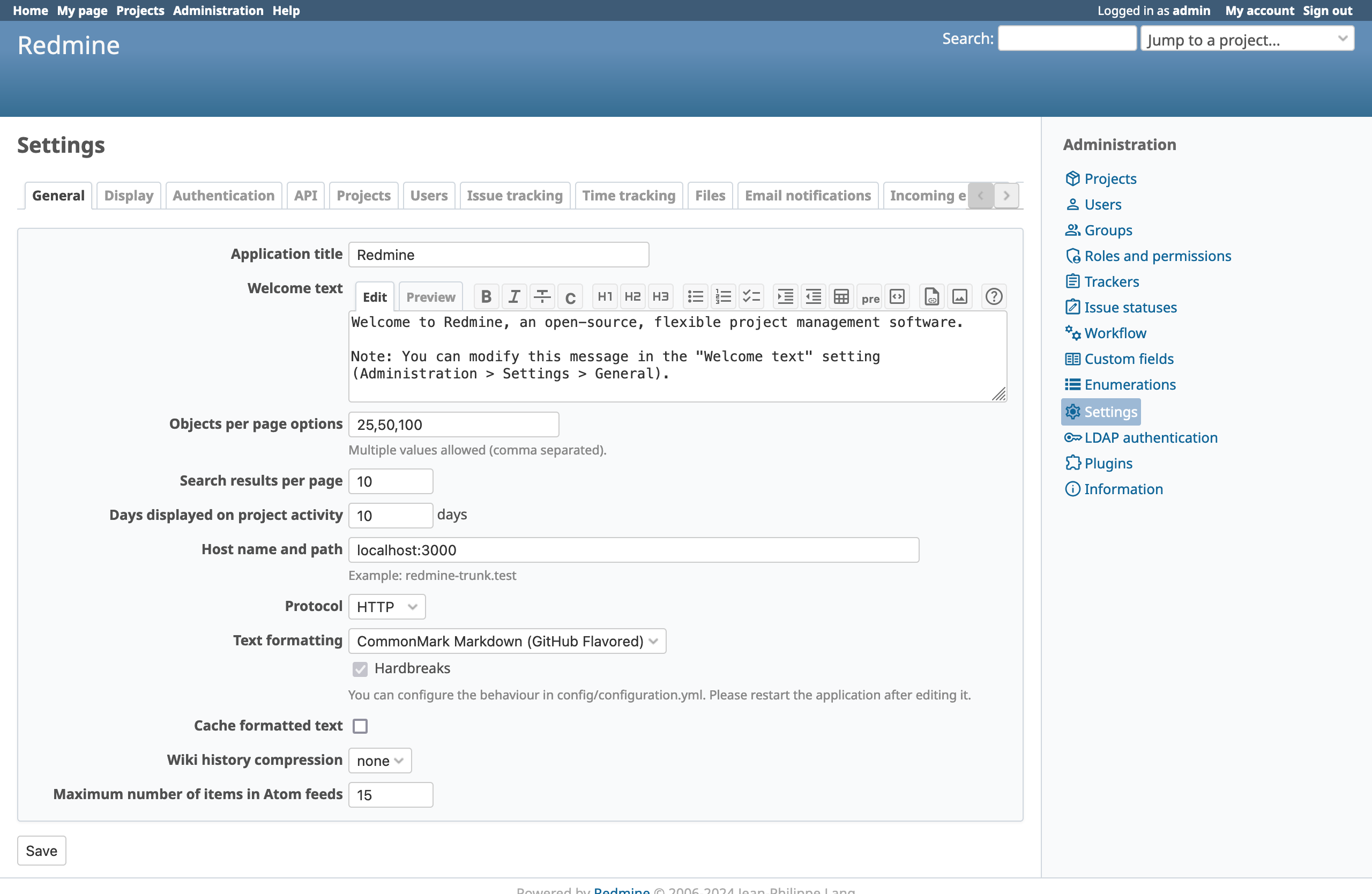
Task: Click the task list toolbar icon
Action: [x=751, y=297]
